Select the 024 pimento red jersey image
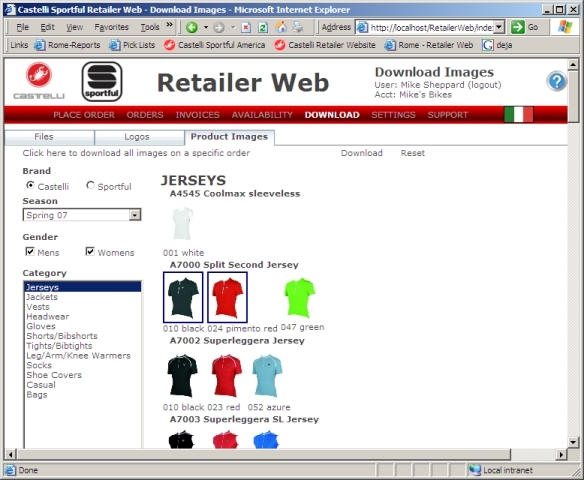Screen dimensions: 584x480 (x=227, y=298)
